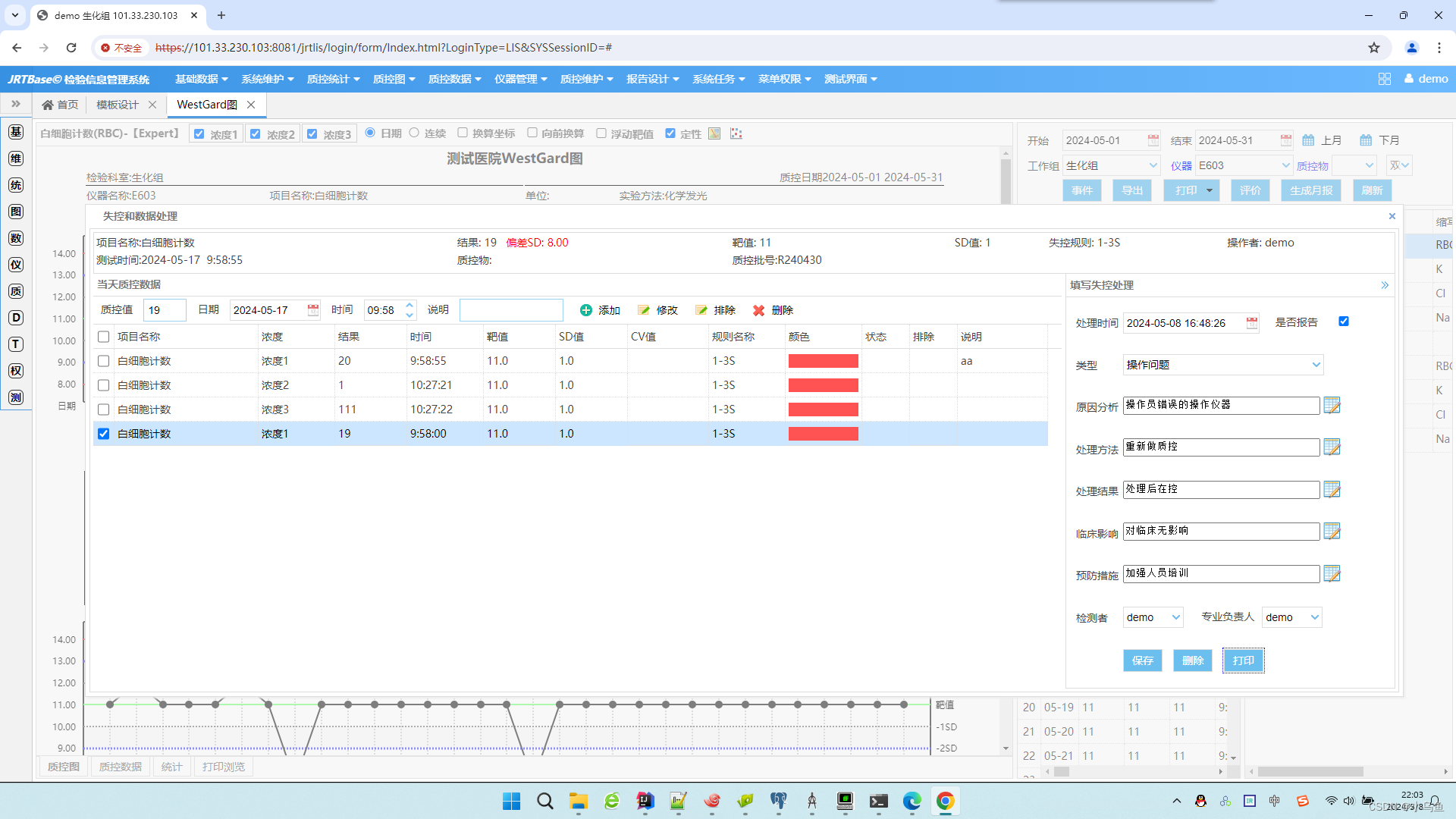This screenshot has width=1456, height=819.
Task: Click the 导出 button
Action: (x=1132, y=190)
